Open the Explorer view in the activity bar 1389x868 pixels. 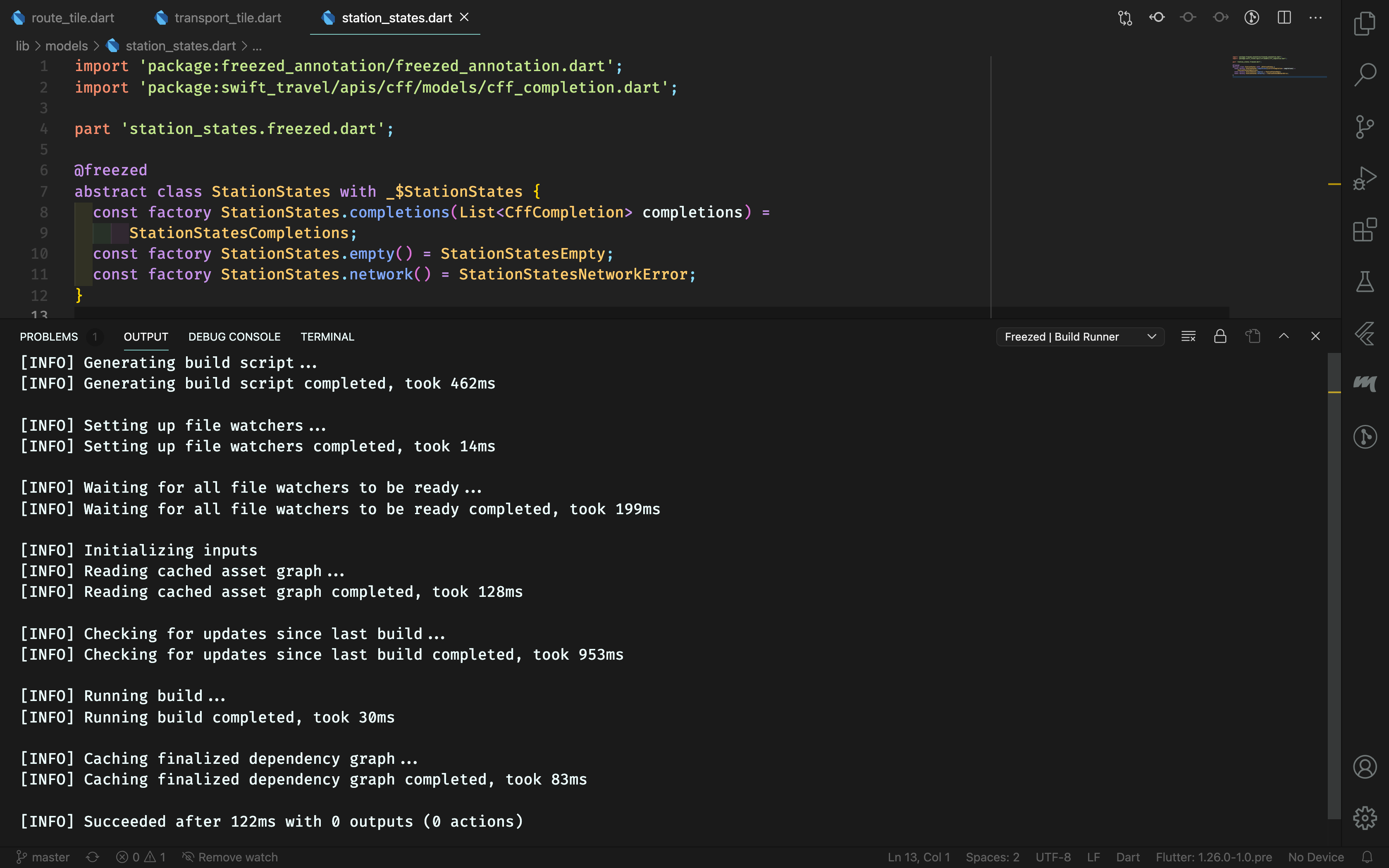point(1364,24)
